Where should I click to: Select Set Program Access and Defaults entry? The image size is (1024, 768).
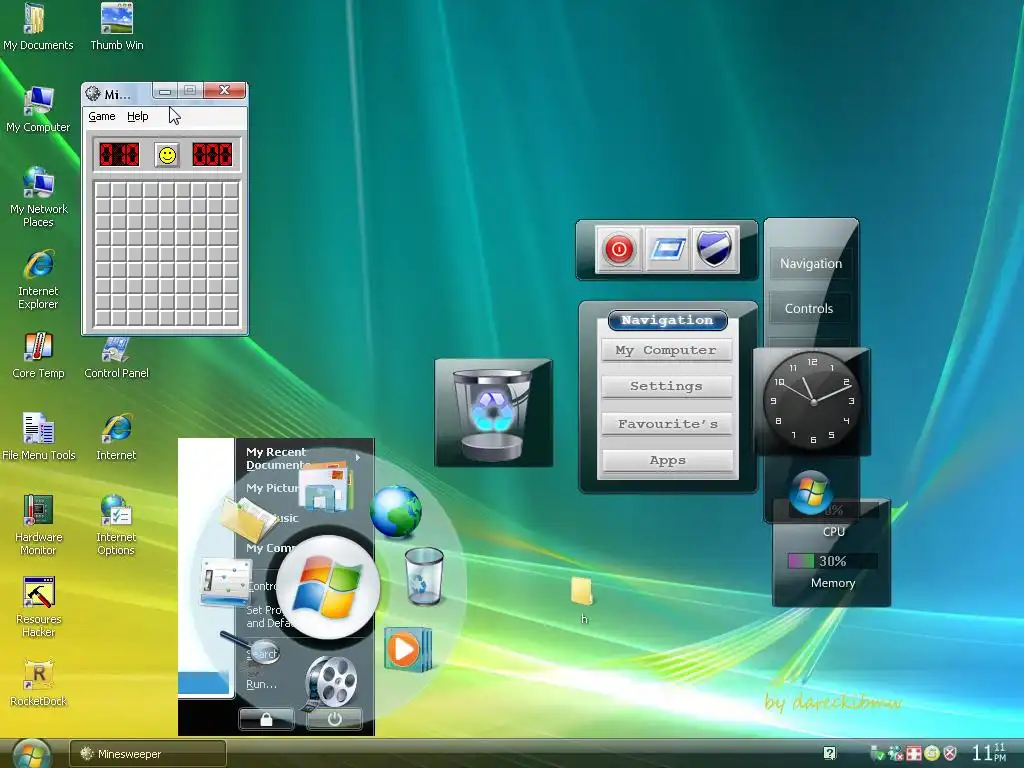pyautogui.click(x=270, y=616)
